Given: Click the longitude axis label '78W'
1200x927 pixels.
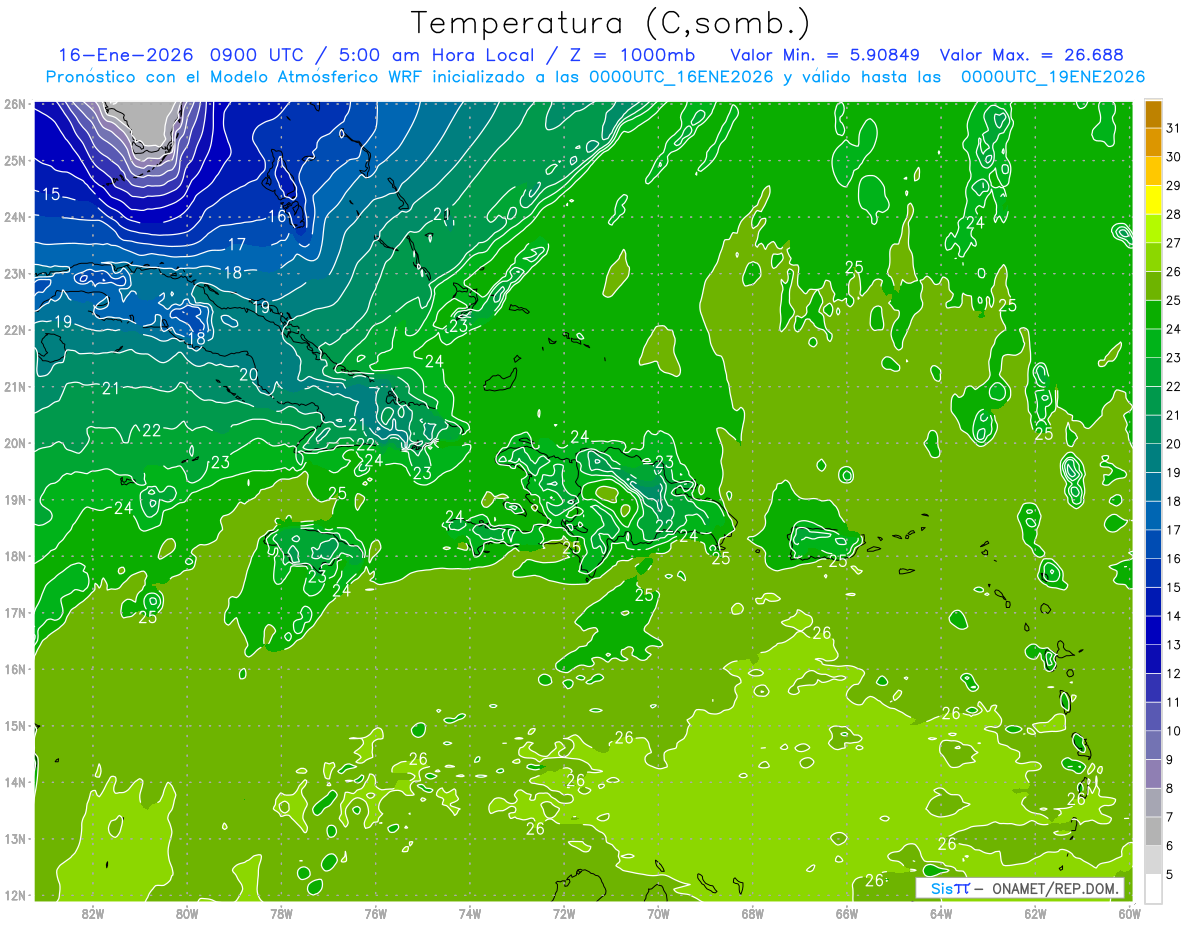Looking at the screenshot, I should tap(281, 913).
